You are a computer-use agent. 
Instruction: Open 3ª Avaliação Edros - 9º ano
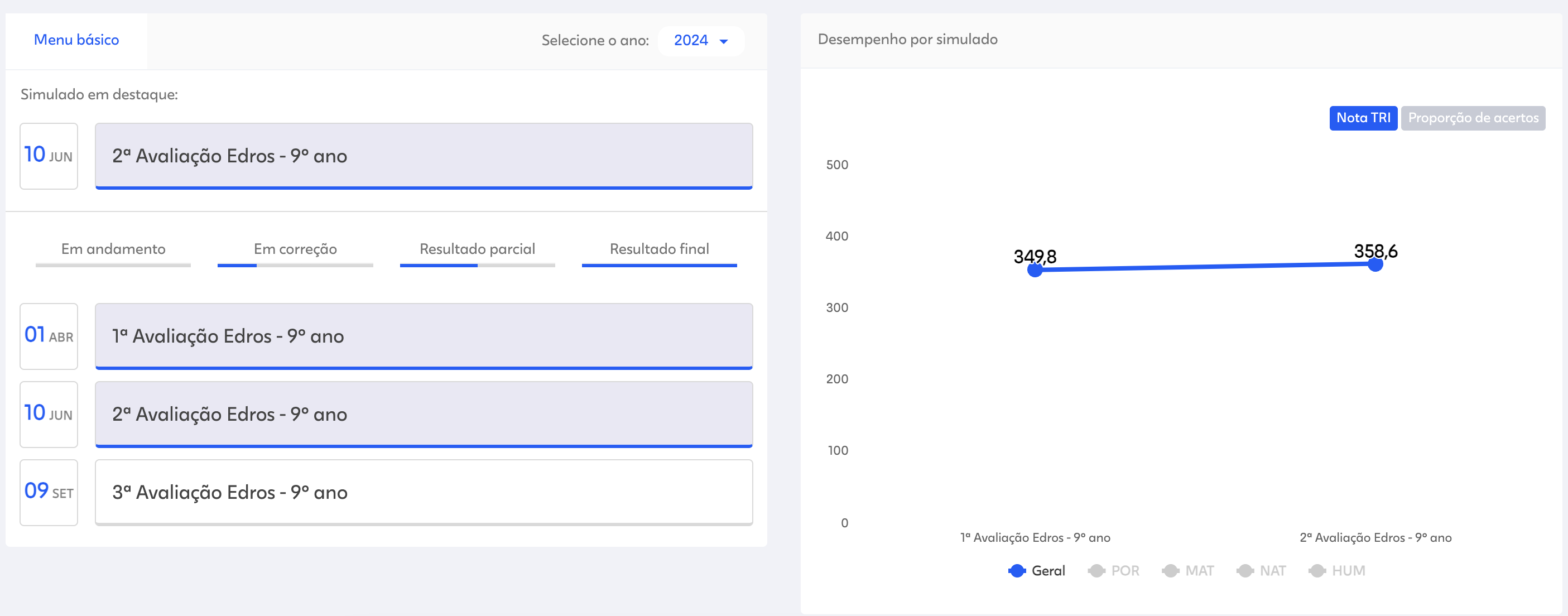pos(424,493)
